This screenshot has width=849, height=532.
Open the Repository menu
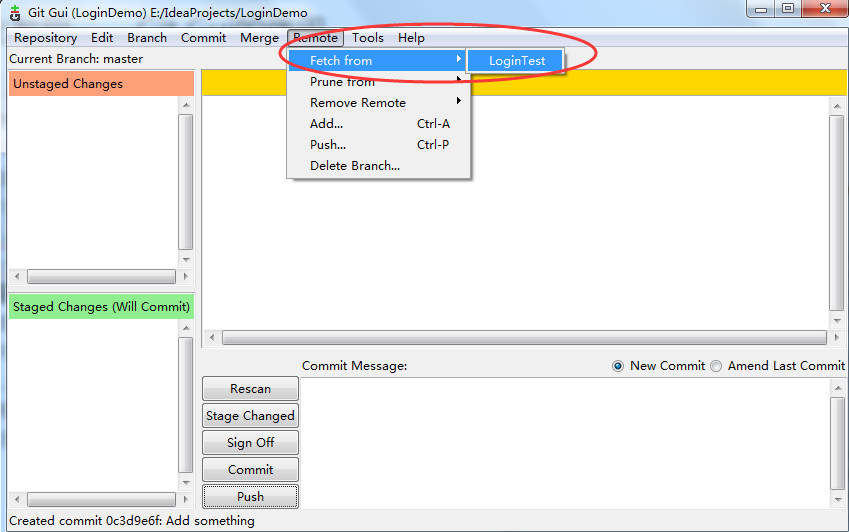[x=45, y=38]
